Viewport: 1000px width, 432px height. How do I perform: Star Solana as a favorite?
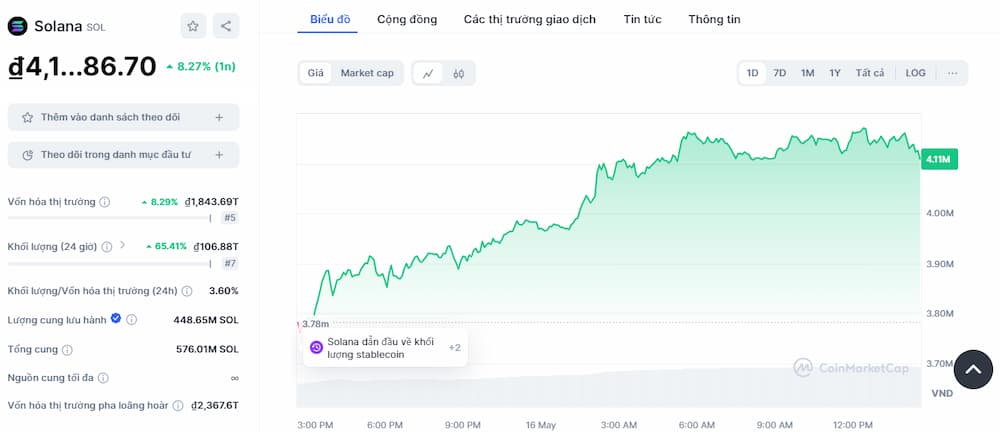click(x=193, y=26)
